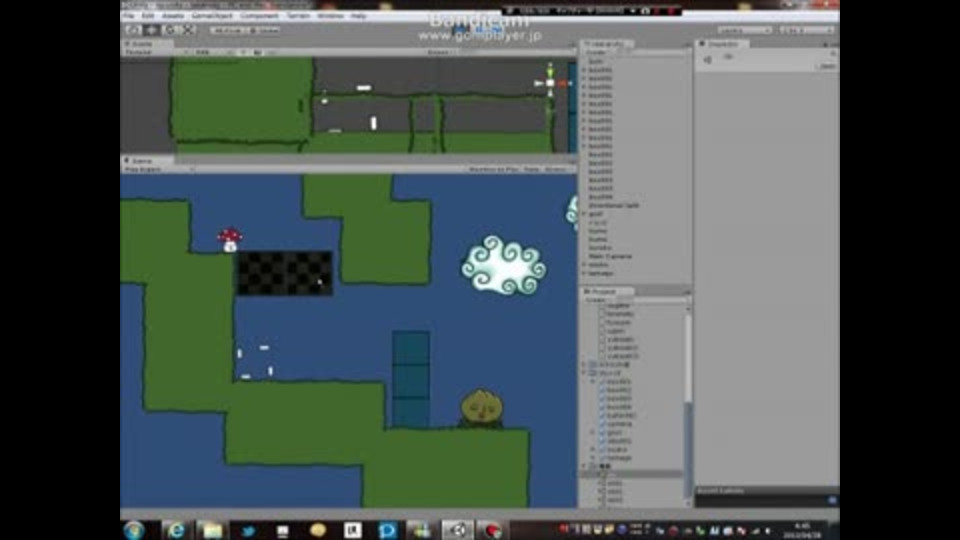Click the Scene view orientation gizmo
The height and width of the screenshot is (540, 960).
click(x=550, y=82)
